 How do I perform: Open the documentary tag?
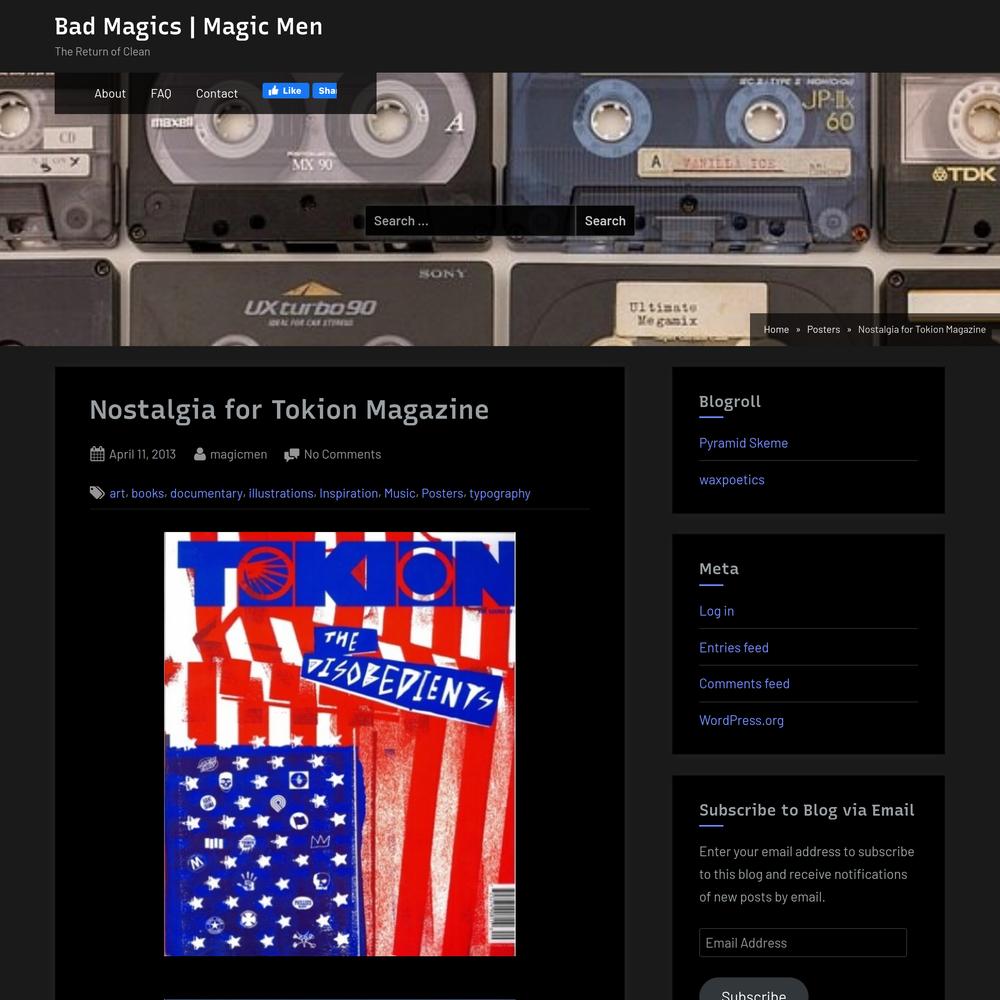(x=206, y=493)
